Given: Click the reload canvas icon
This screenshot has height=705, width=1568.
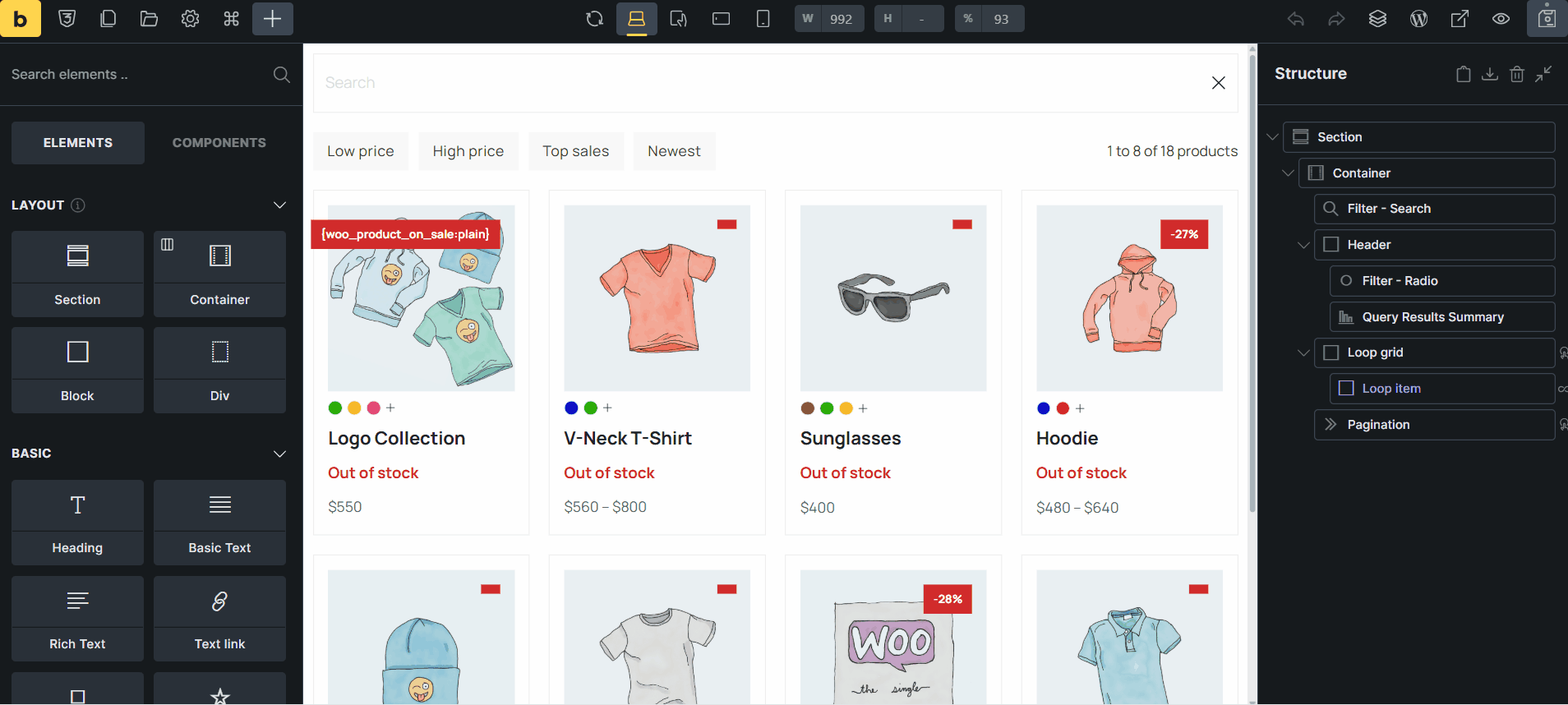Looking at the screenshot, I should (x=595, y=18).
